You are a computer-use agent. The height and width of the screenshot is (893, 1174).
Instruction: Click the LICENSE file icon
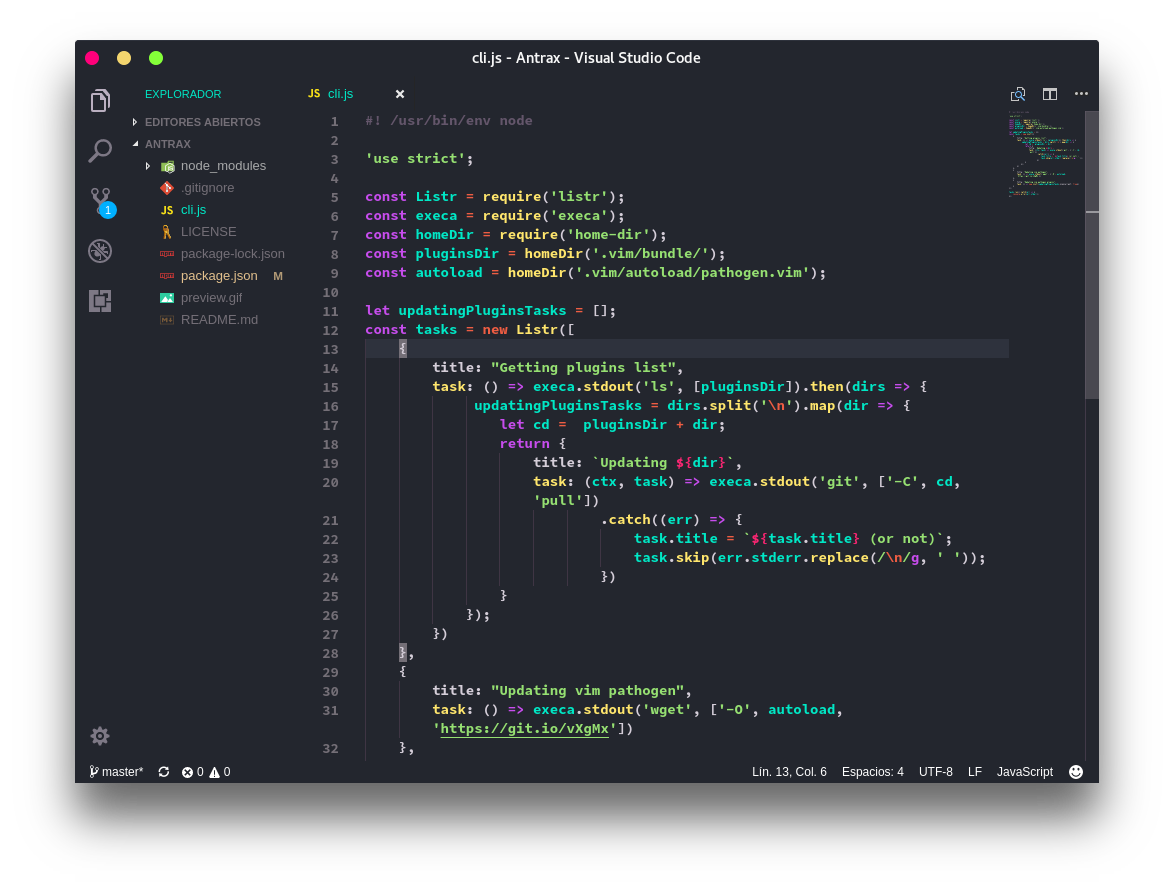tap(167, 232)
